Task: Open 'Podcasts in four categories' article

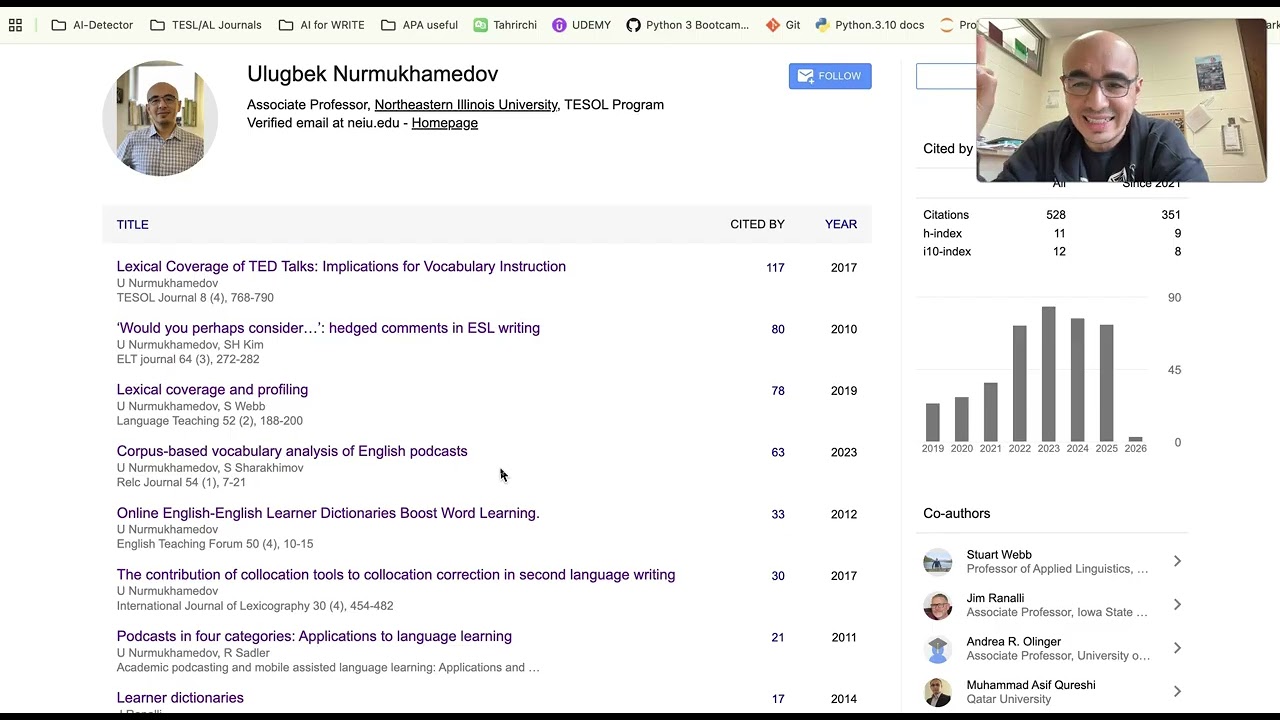Action: (314, 636)
